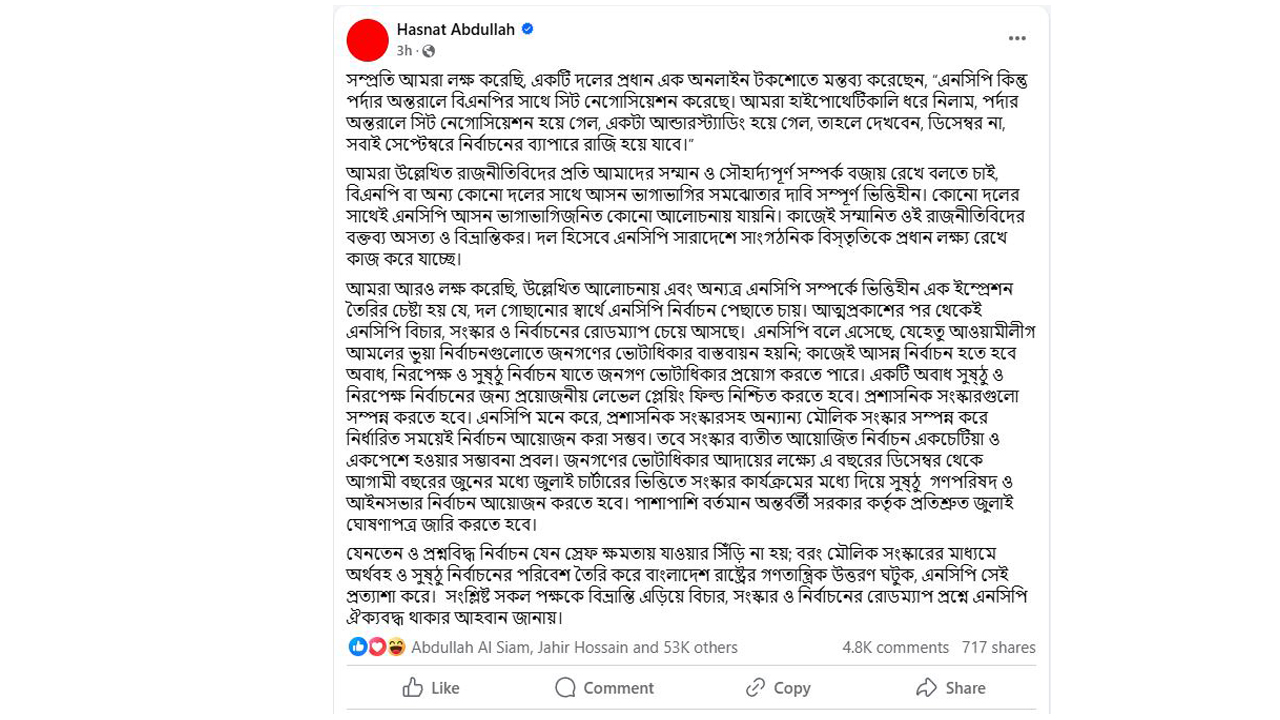The height and width of the screenshot is (720, 1280).
Task: Like the post using the Like button
Action: [x=430, y=688]
